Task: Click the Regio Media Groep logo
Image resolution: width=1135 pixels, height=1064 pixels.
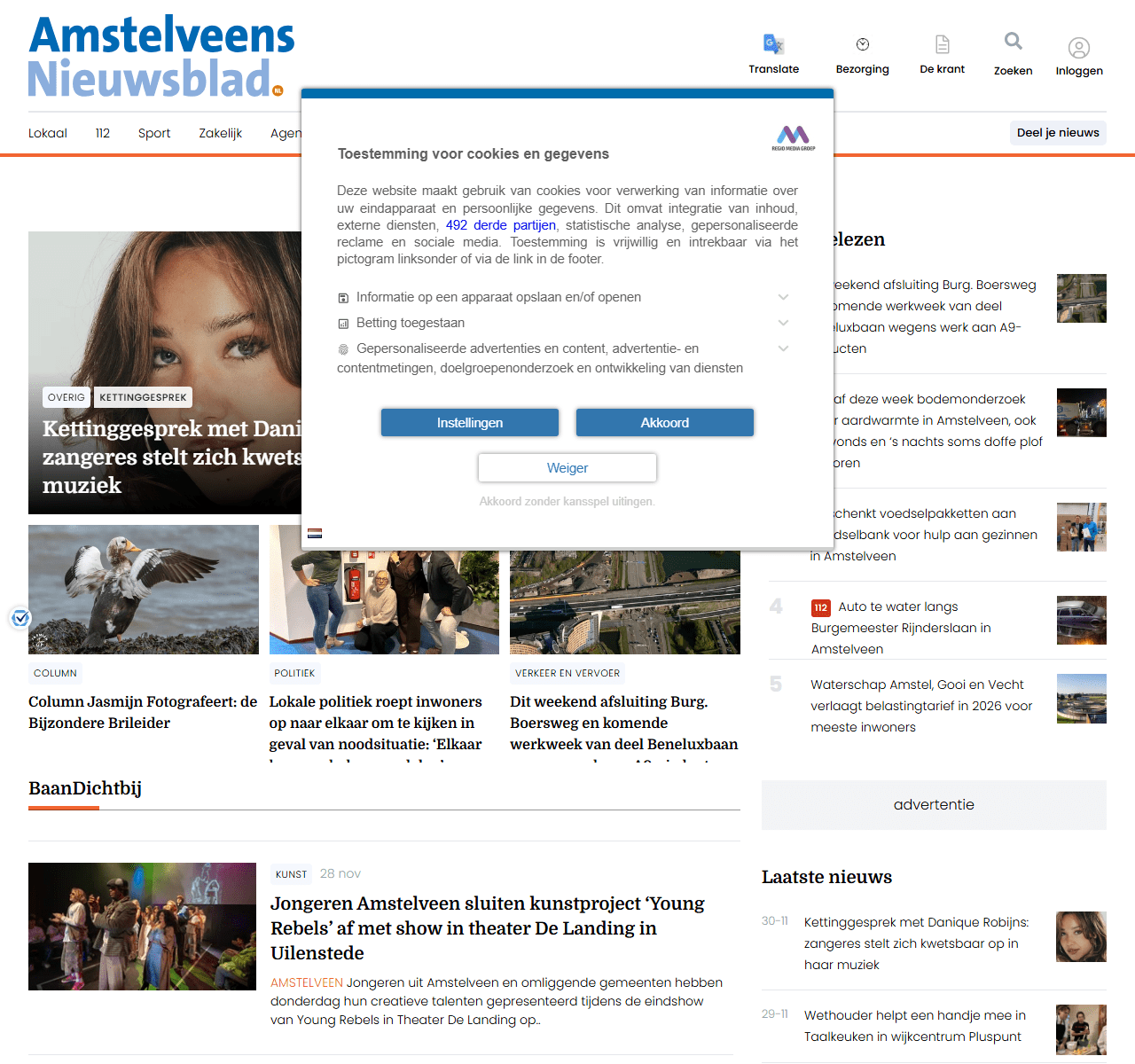Action: [x=793, y=137]
